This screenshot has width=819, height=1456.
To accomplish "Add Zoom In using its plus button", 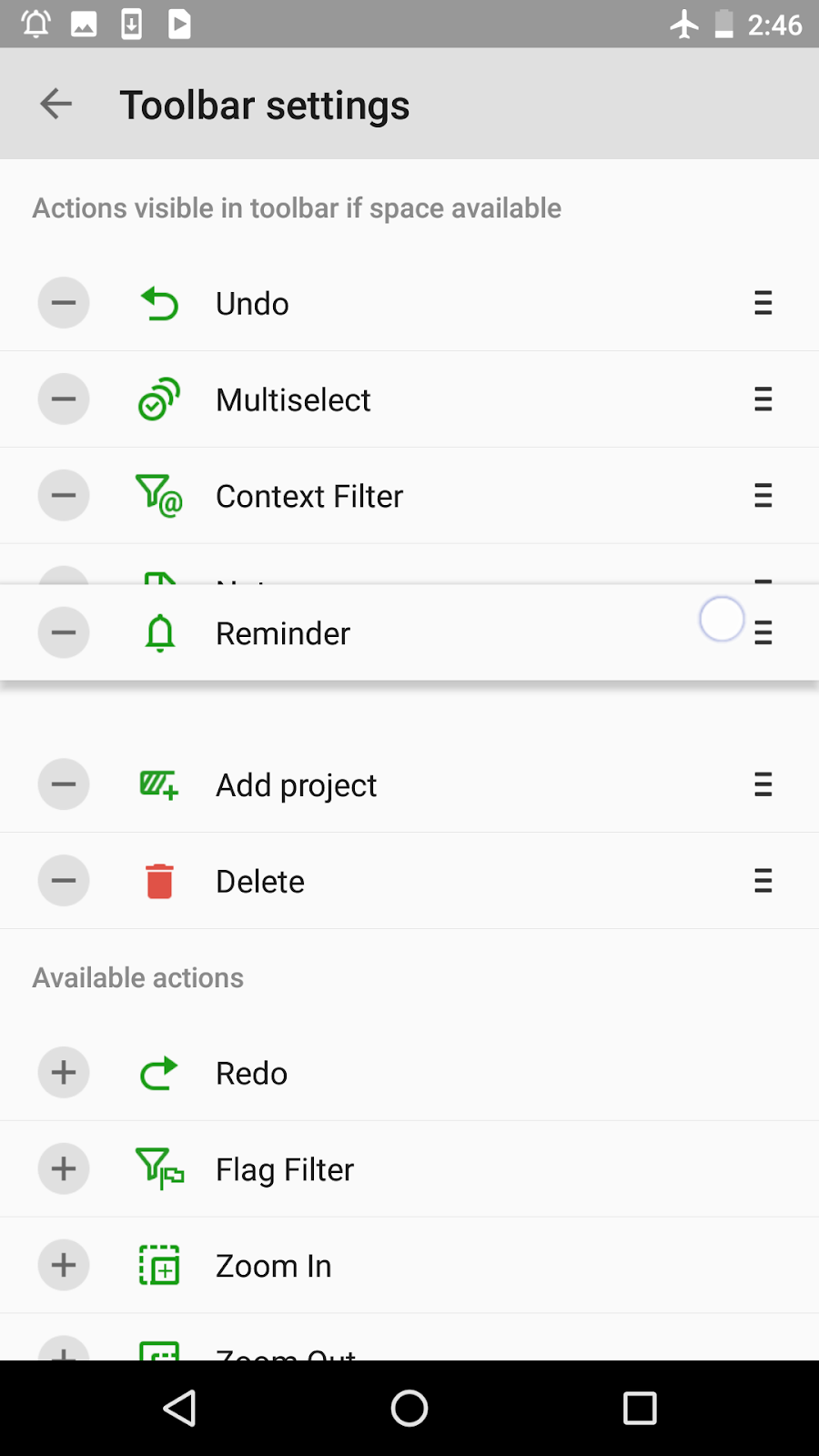I will [64, 1266].
